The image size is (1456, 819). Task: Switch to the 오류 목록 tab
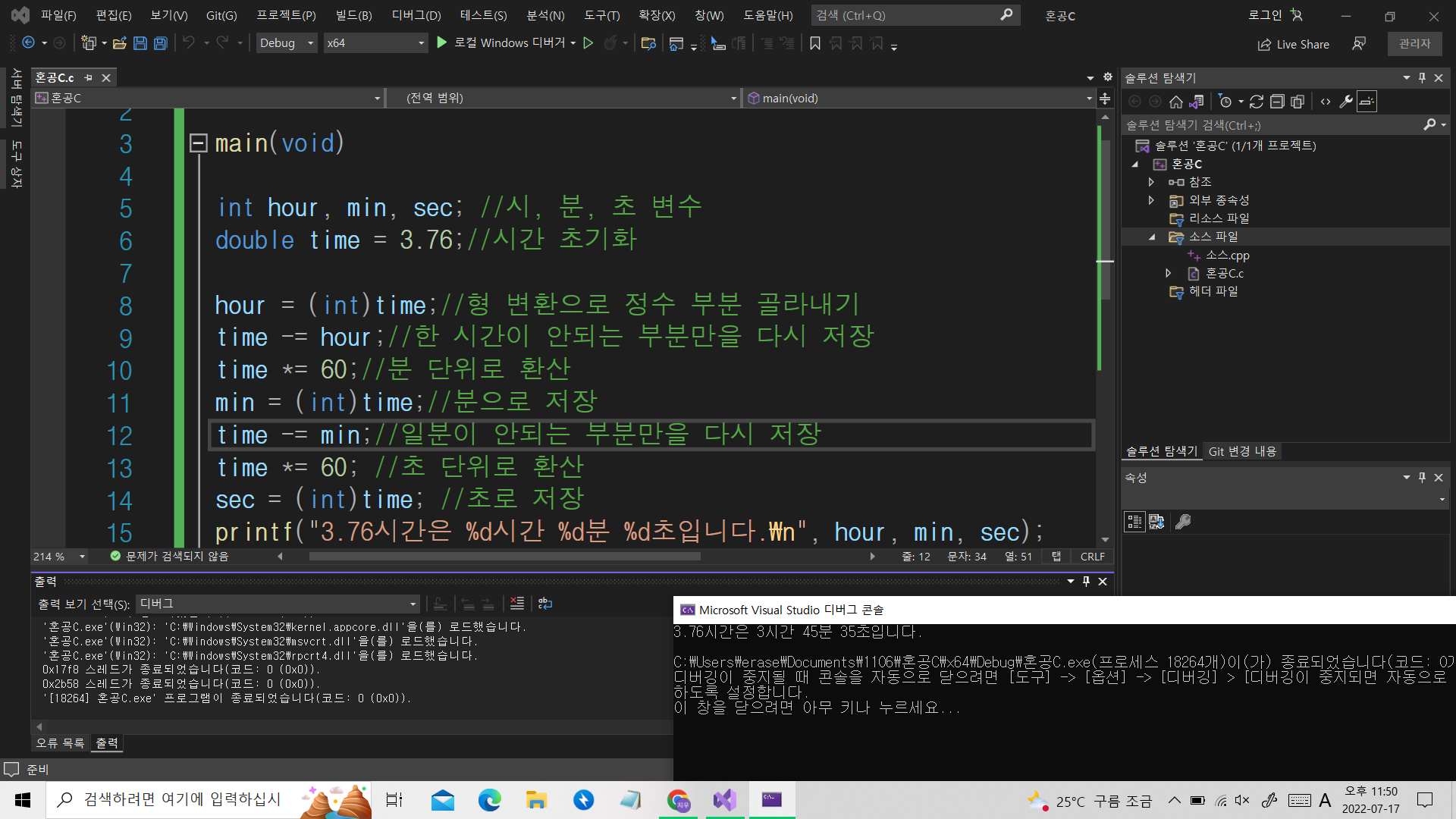(x=60, y=743)
